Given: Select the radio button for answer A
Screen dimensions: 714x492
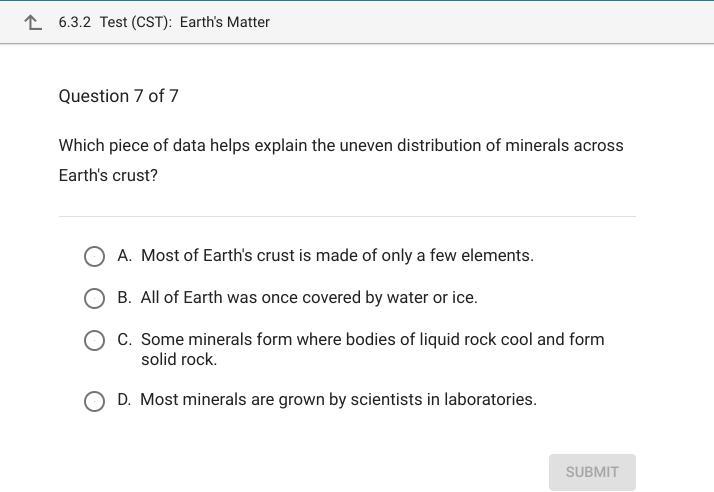Looking at the screenshot, I should click(x=94, y=257).
